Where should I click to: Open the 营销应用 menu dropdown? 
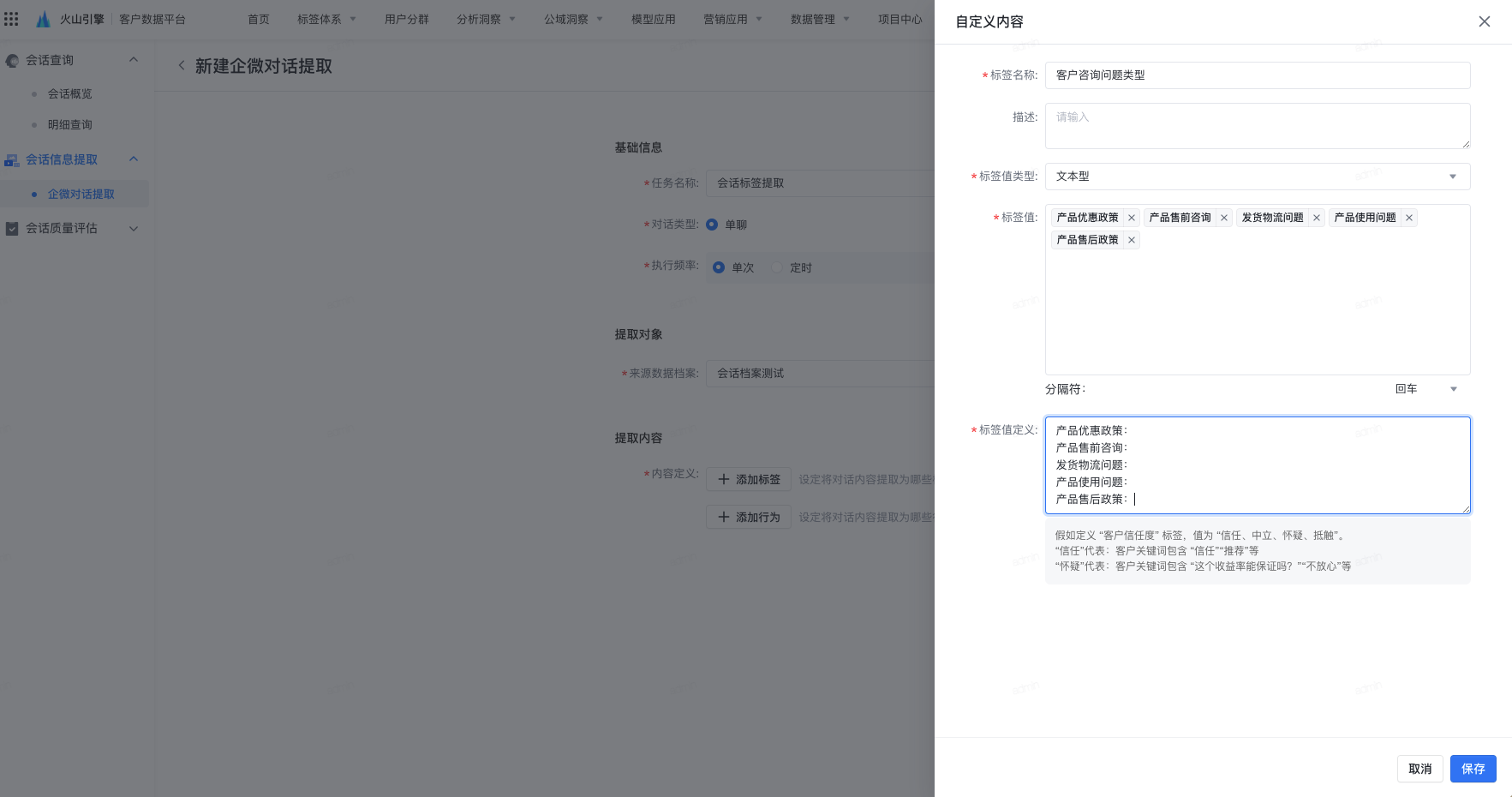click(x=732, y=19)
